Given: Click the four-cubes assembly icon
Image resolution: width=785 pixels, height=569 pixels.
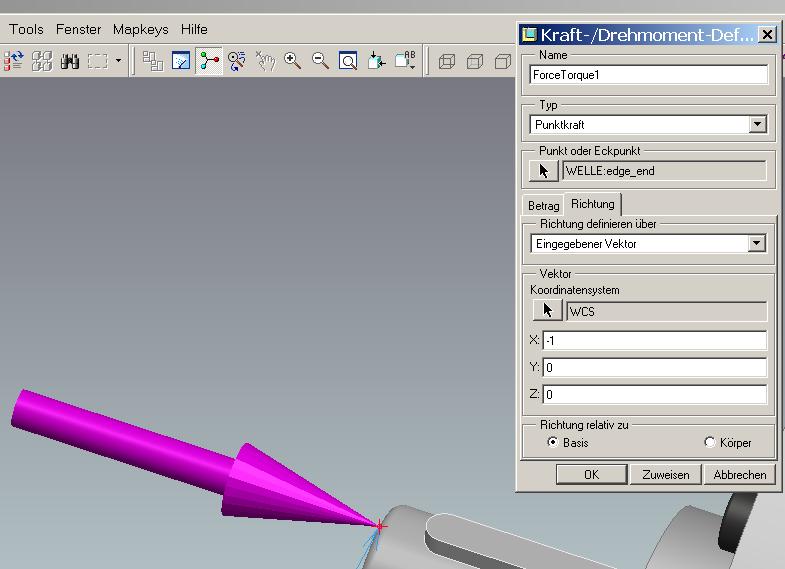Looking at the screenshot, I should tap(42, 61).
